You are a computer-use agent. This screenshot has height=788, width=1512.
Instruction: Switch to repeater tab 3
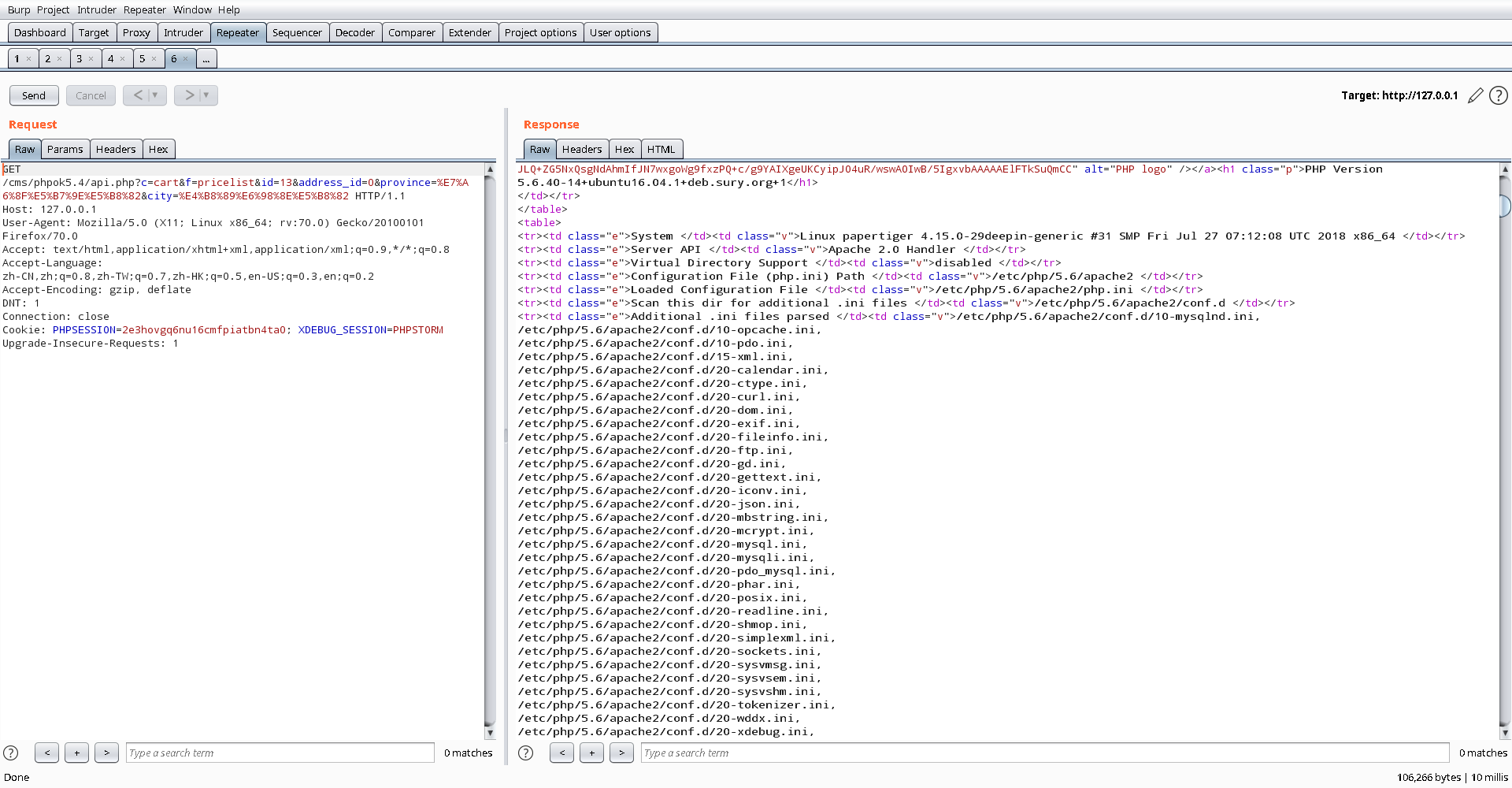pyautogui.click(x=80, y=58)
